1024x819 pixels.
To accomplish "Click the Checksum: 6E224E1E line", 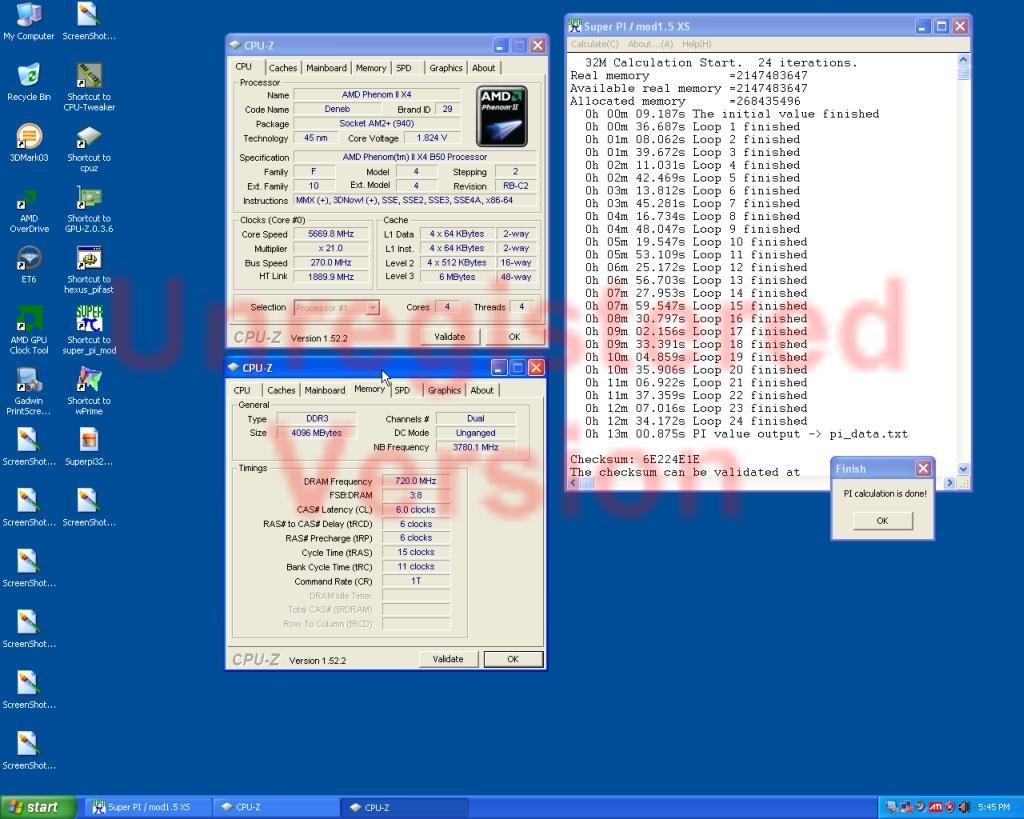I will click(x=634, y=459).
